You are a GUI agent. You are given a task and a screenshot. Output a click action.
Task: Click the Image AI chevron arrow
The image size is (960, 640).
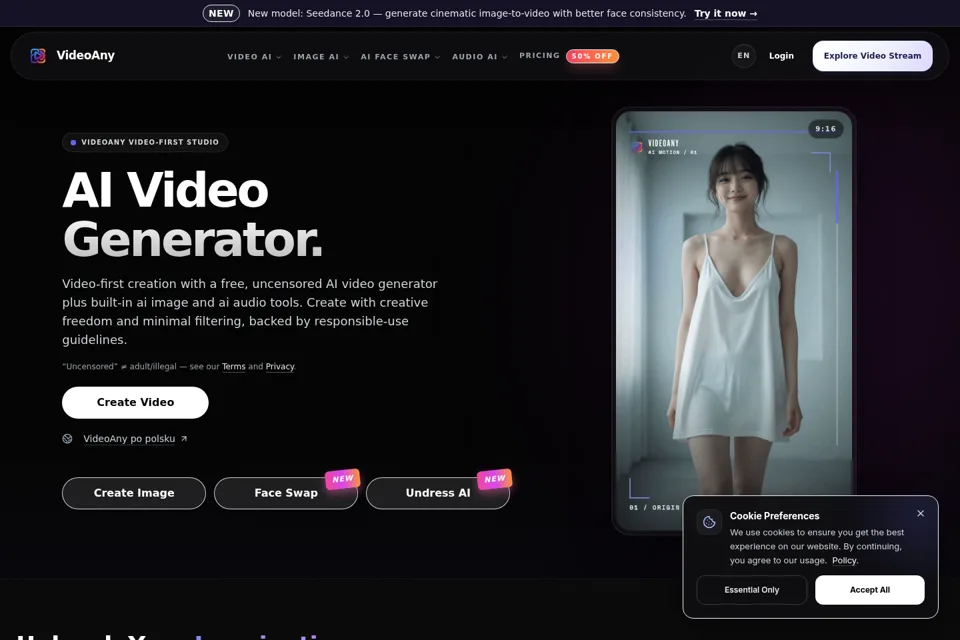tap(346, 57)
